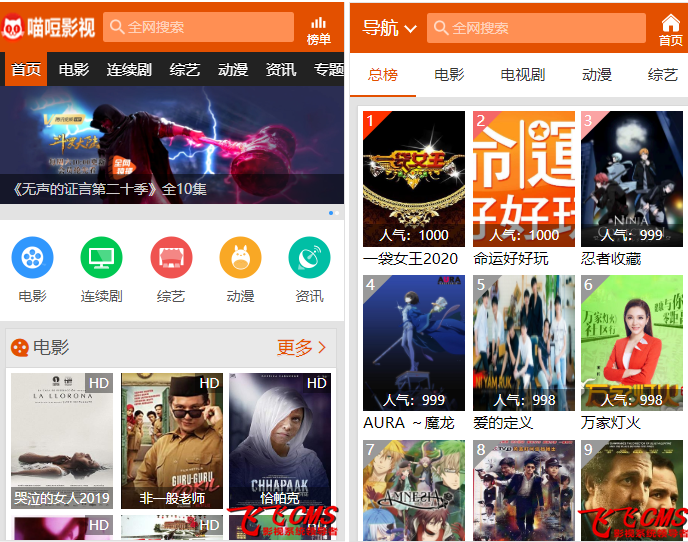688x542 pixels.
Task: Click the search magnifier in right header
Action: point(441,28)
